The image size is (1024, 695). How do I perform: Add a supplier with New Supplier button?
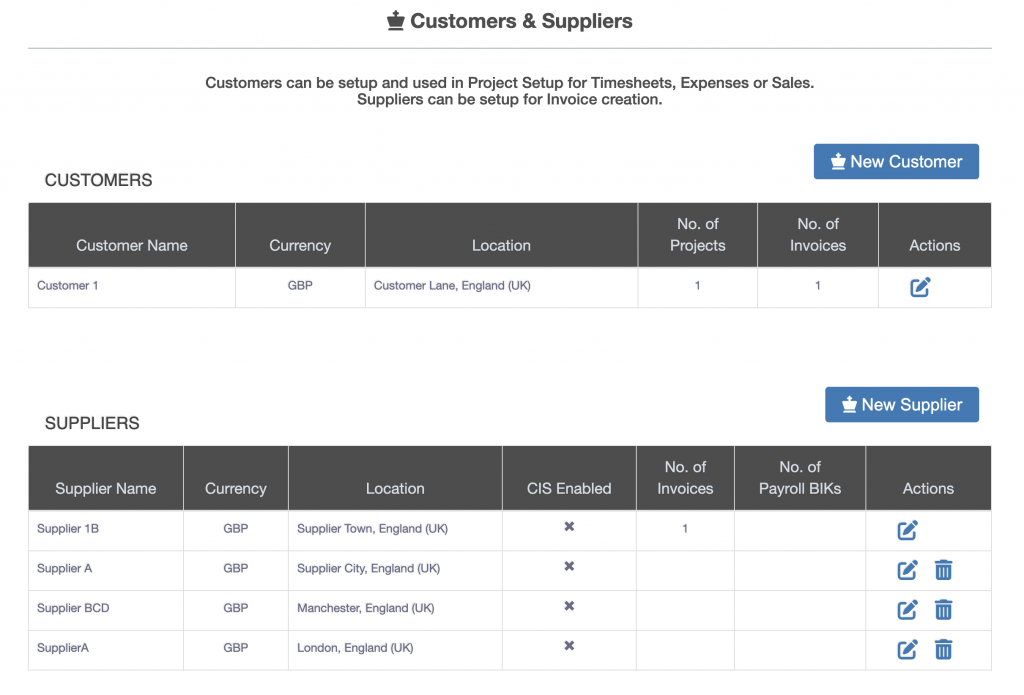(901, 405)
